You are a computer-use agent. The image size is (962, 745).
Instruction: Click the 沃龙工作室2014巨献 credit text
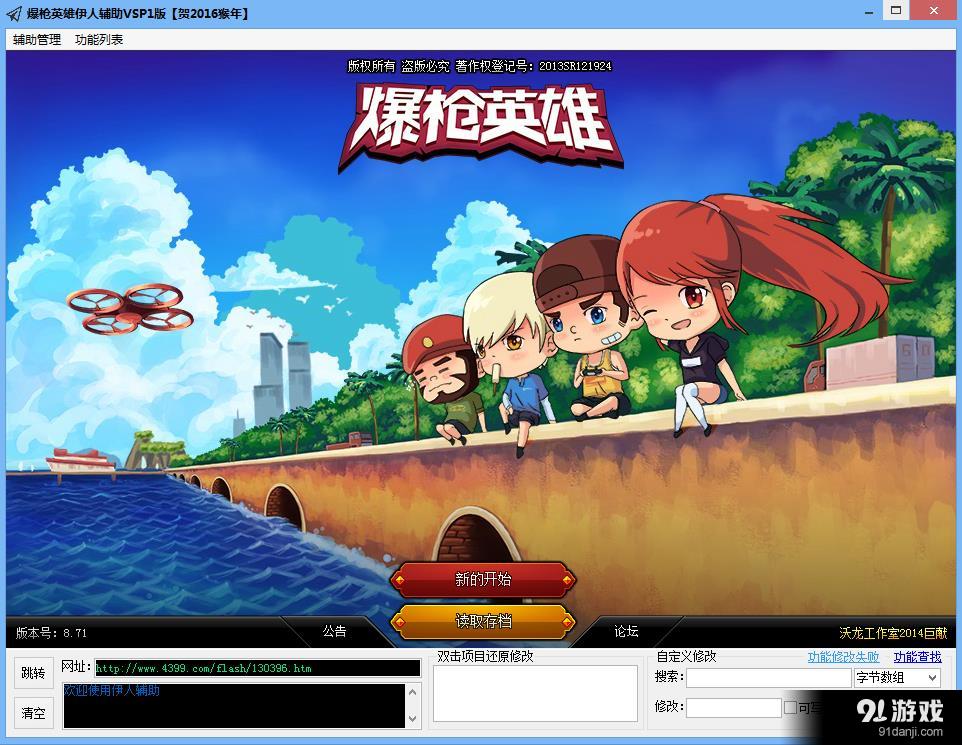[x=893, y=633]
